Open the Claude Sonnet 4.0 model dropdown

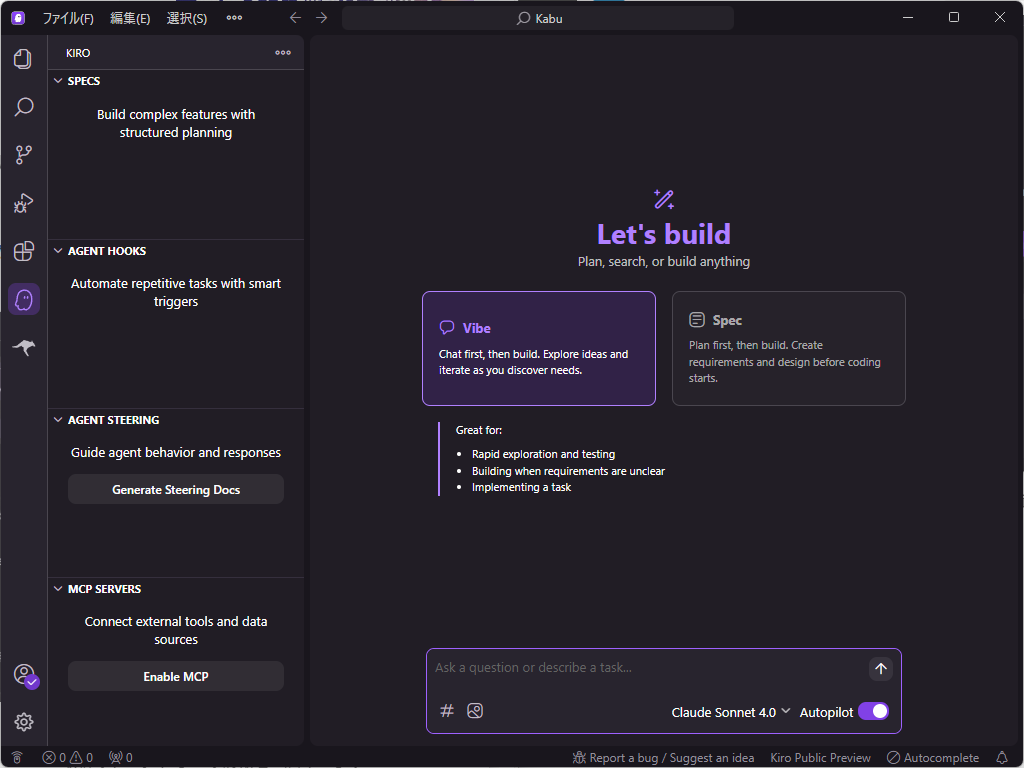click(731, 712)
